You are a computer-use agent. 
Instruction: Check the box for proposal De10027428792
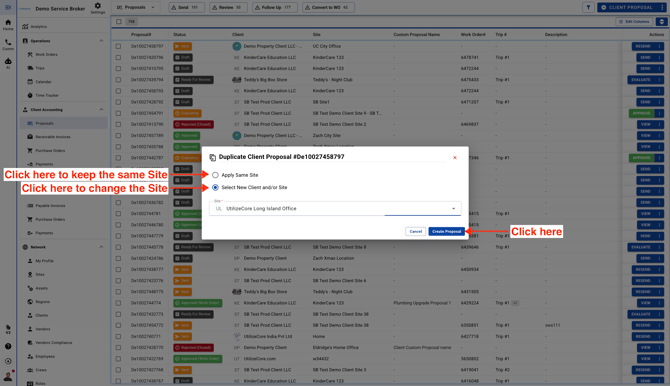tap(118, 102)
